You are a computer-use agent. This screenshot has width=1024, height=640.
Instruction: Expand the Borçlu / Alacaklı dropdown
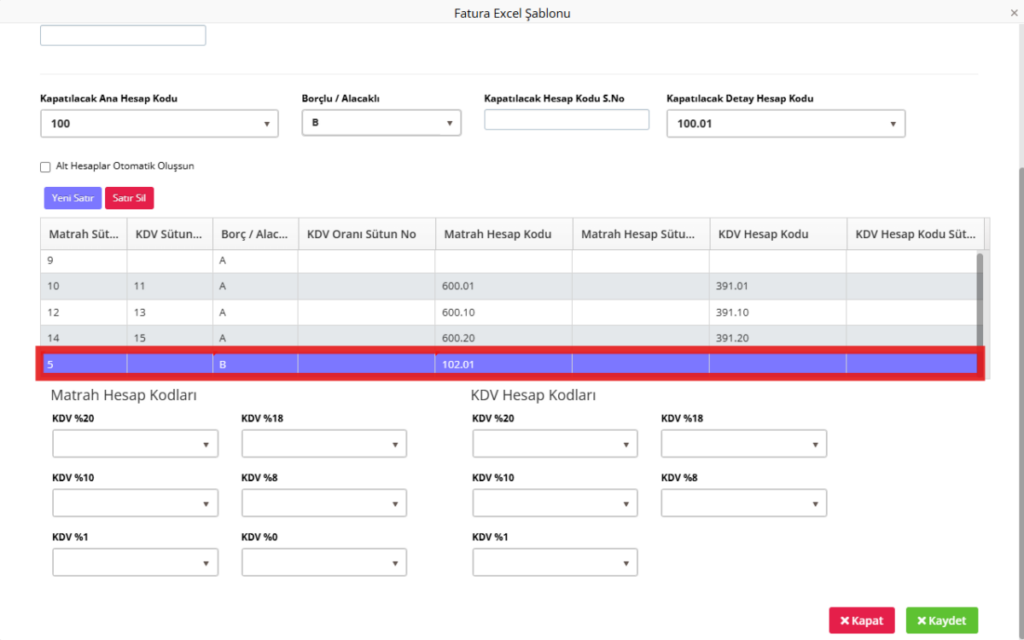coord(381,123)
